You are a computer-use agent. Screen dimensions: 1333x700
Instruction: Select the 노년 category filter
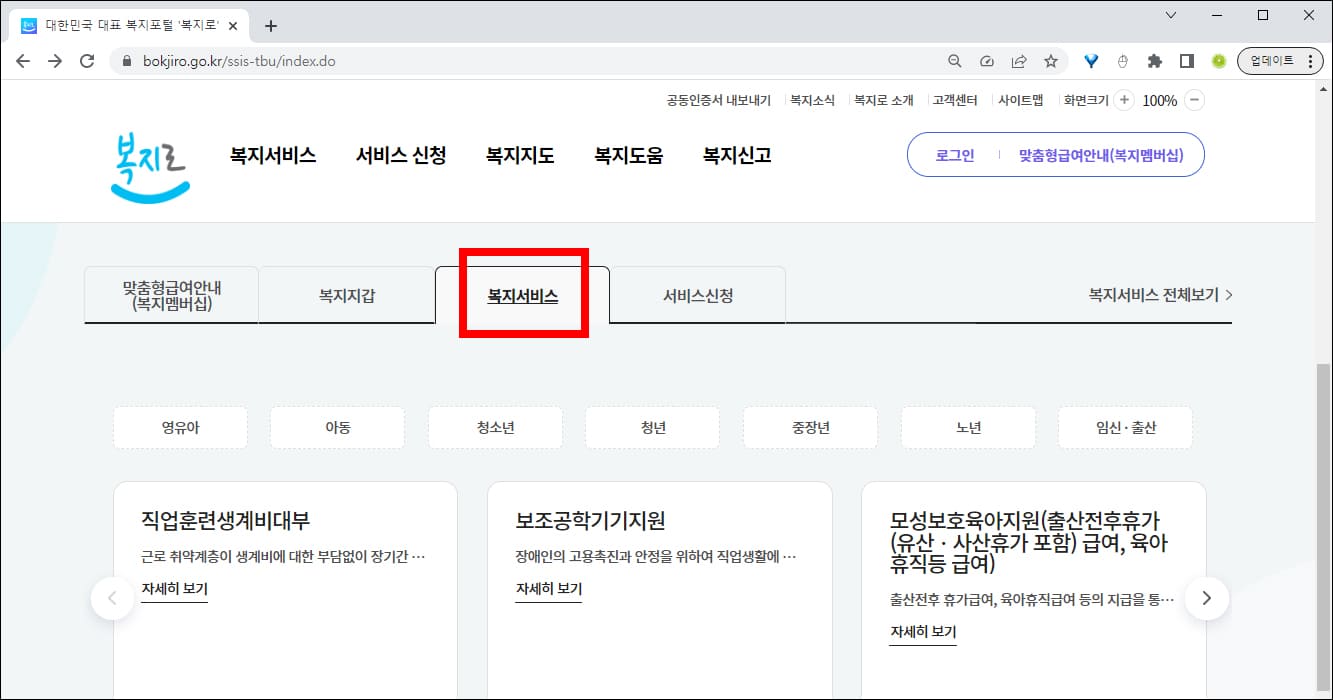pos(968,427)
